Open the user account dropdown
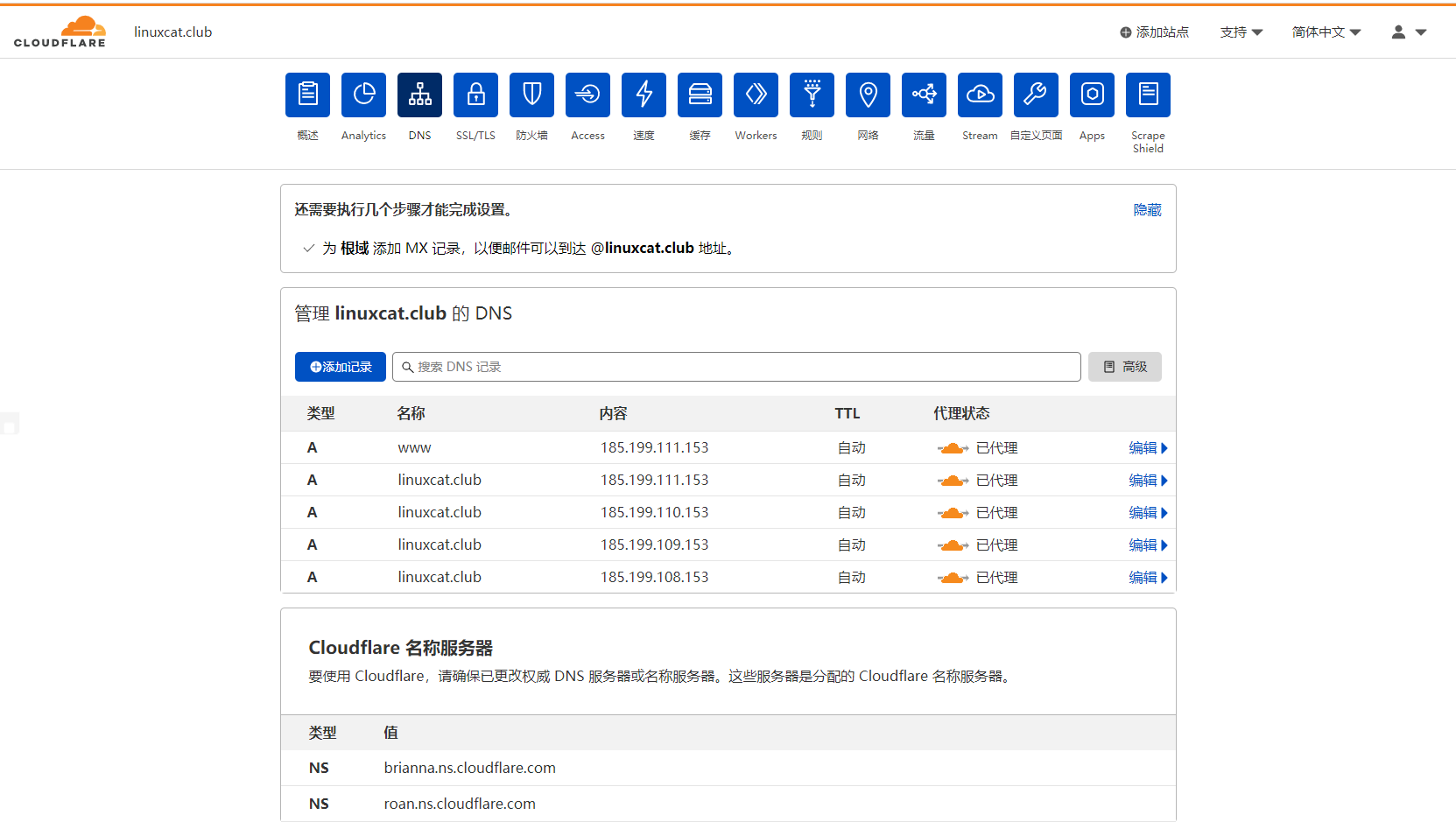The width and height of the screenshot is (1456, 822). (1409, 32)
